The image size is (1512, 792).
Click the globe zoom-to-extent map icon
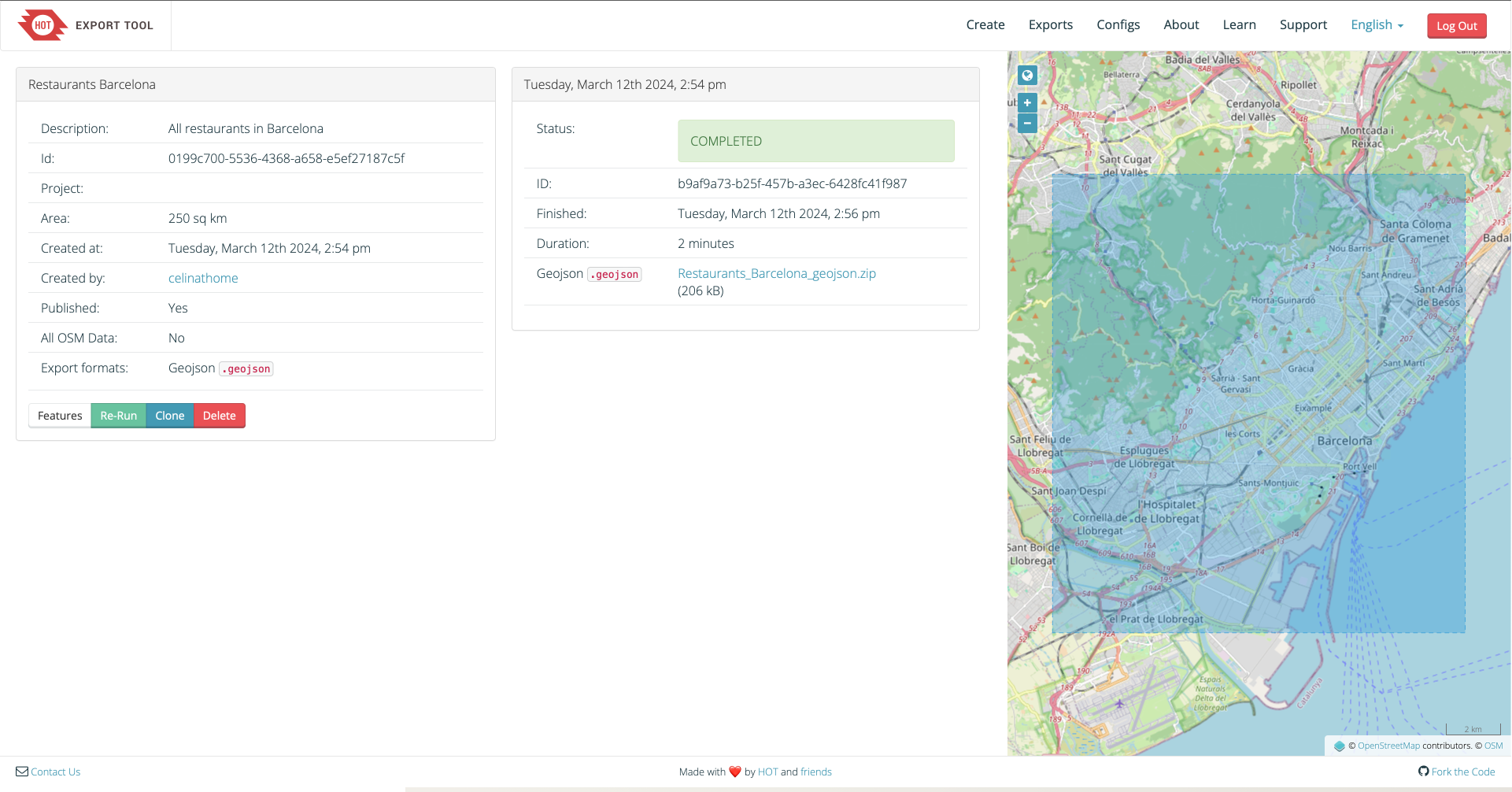1027,76
